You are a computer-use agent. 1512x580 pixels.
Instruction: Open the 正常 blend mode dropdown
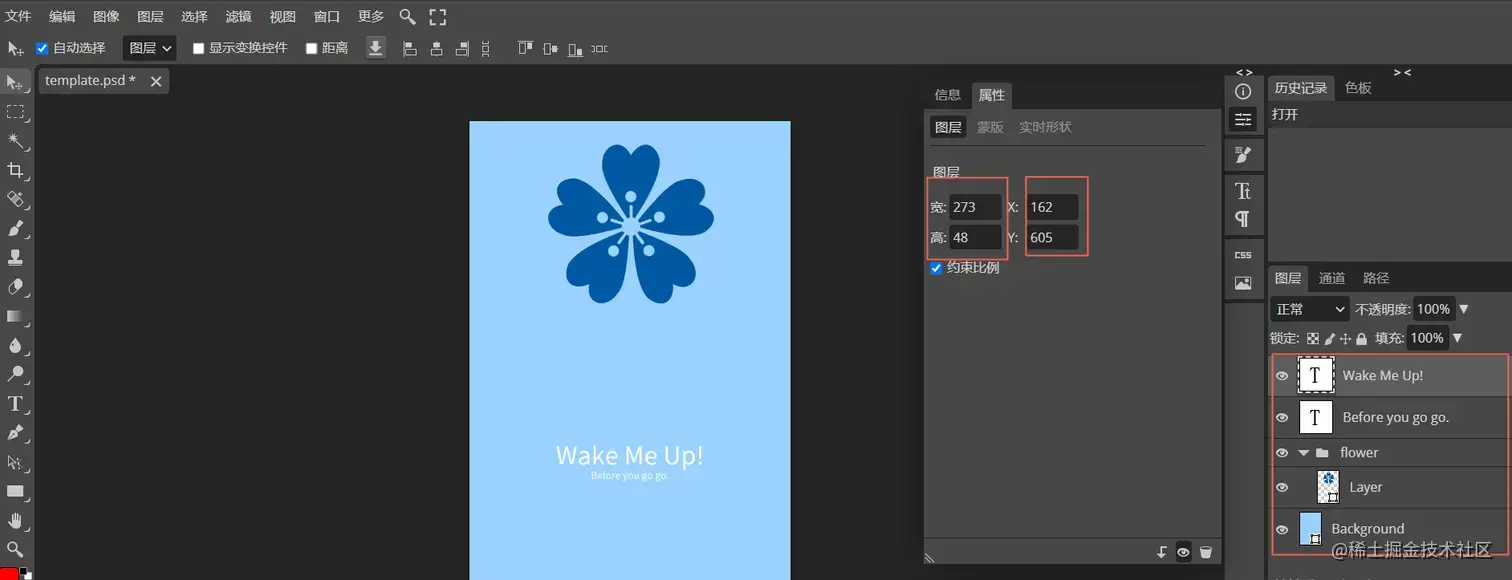[1309, 309]
